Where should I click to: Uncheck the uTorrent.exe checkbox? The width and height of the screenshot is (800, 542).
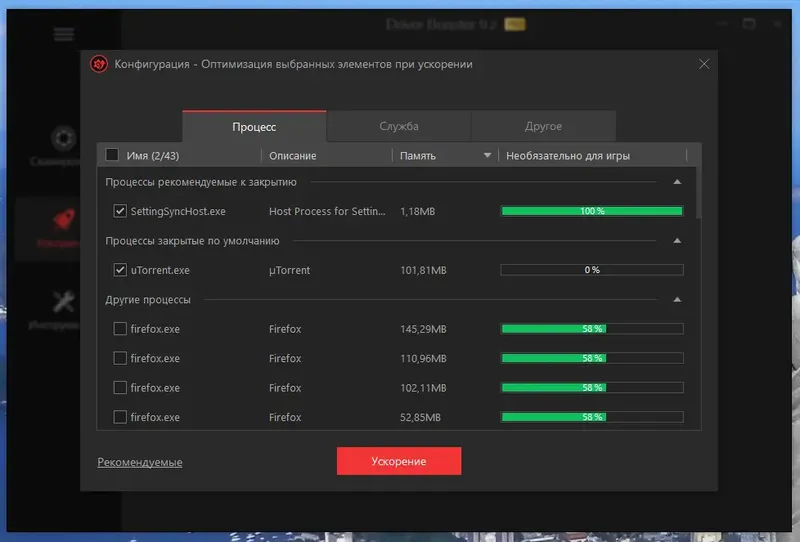(120, 269)
